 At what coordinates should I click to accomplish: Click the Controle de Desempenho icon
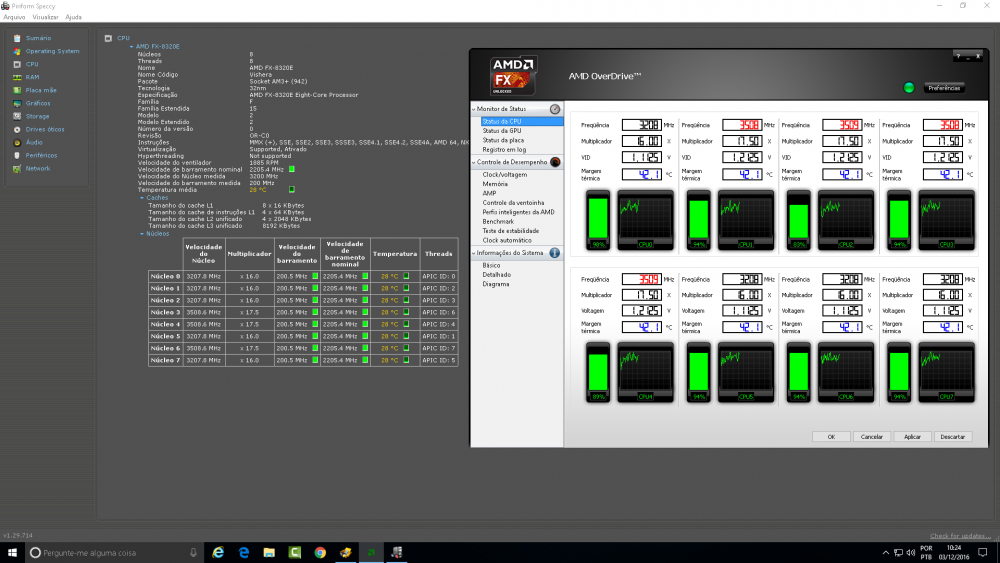pyautogui.click(x=555, y=162)
